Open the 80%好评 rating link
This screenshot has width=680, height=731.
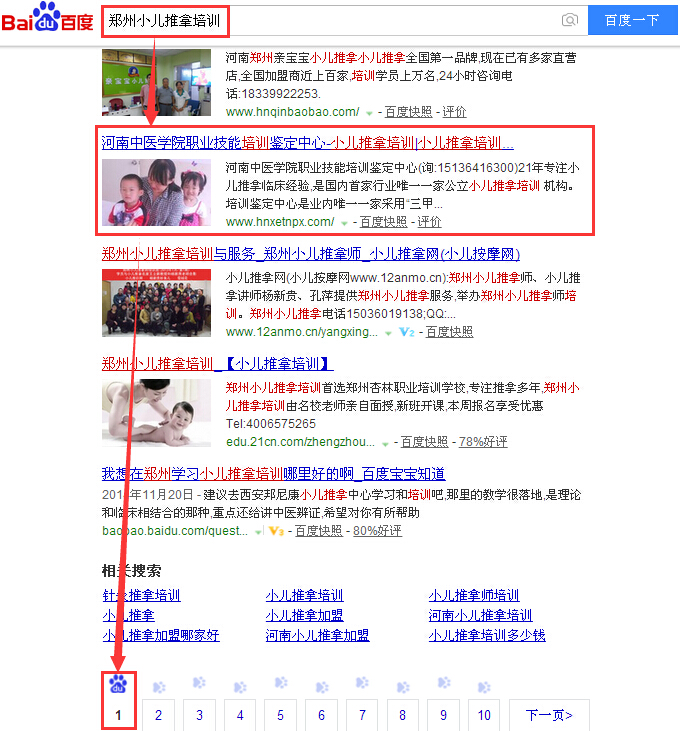377,531
